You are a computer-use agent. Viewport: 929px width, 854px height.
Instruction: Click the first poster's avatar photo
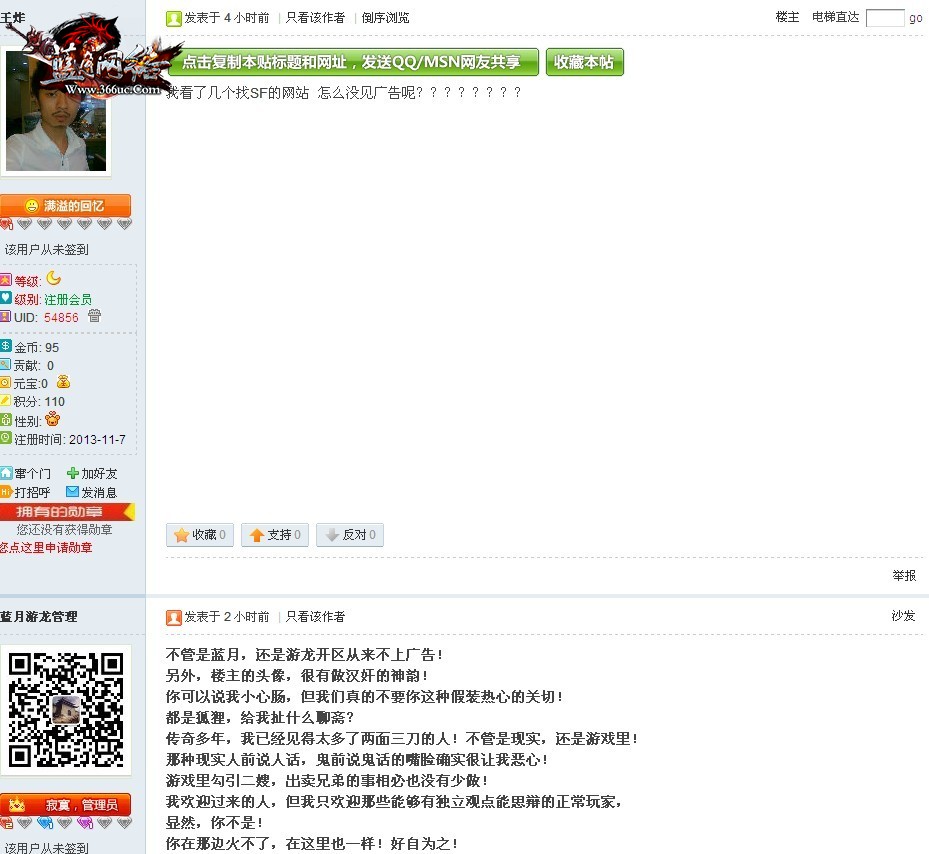(x=56, y=112)
